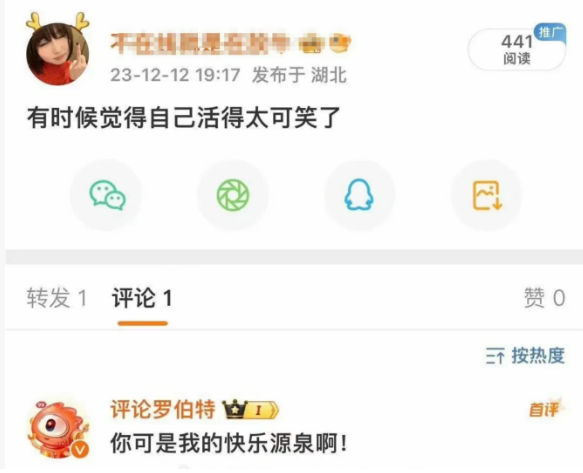
Task: Click the 推广 promotion tag
Action: 550,32
